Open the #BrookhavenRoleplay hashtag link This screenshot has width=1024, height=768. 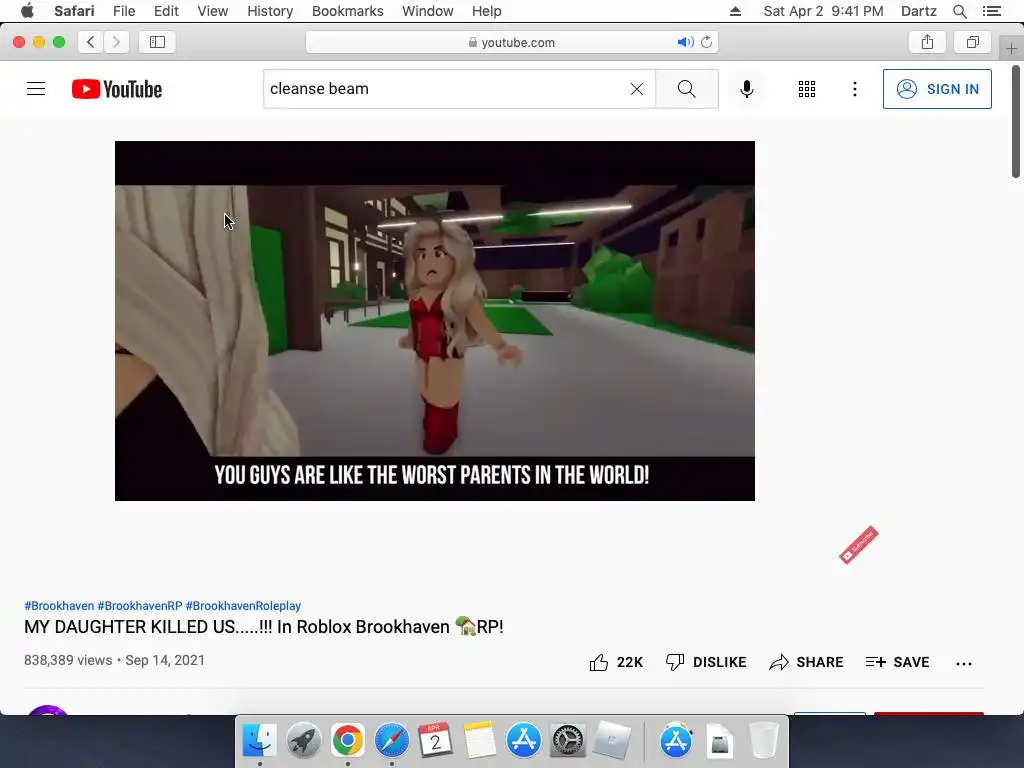point(243,606)
